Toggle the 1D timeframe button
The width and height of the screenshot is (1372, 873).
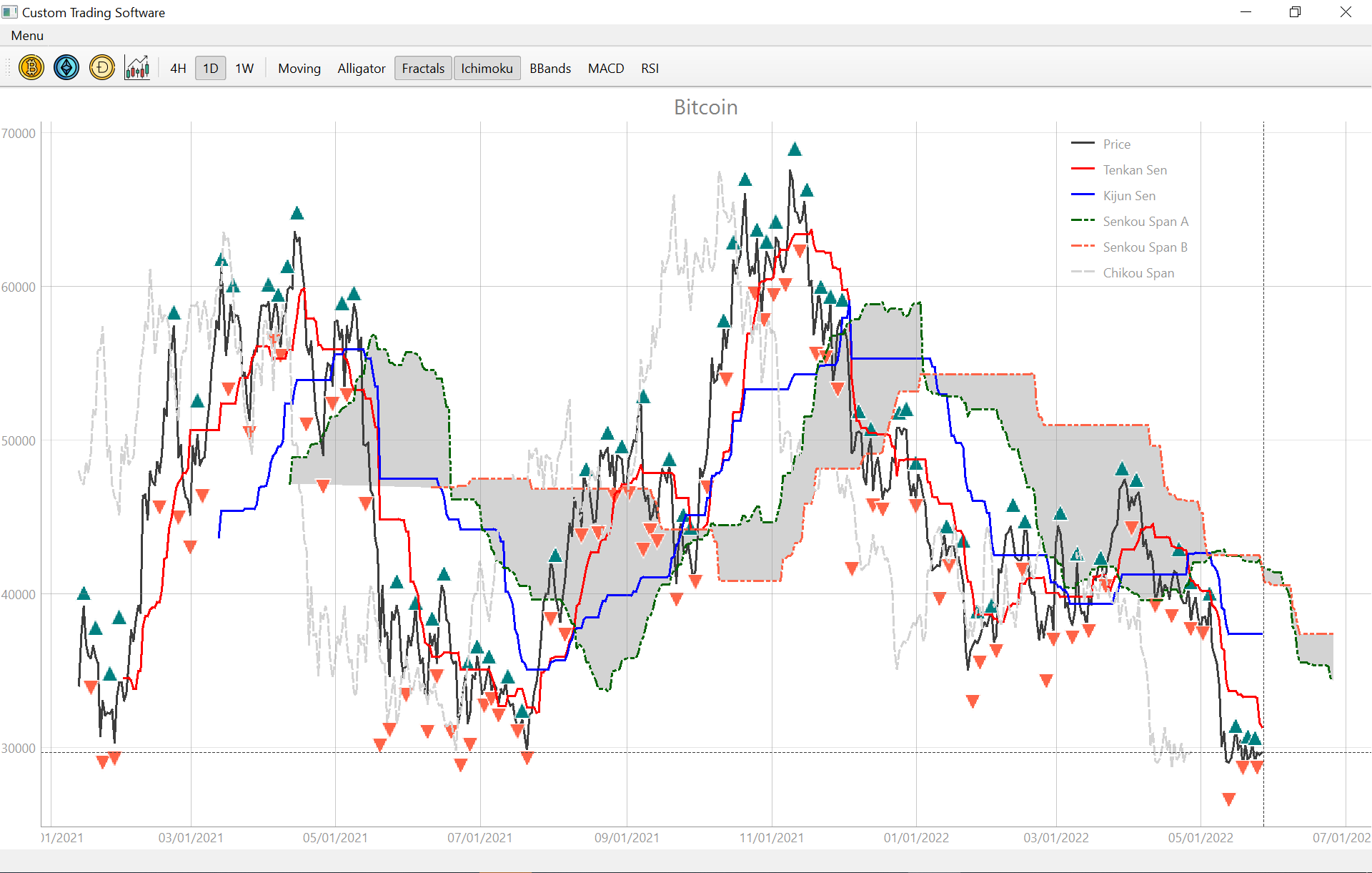click(211, 69)
